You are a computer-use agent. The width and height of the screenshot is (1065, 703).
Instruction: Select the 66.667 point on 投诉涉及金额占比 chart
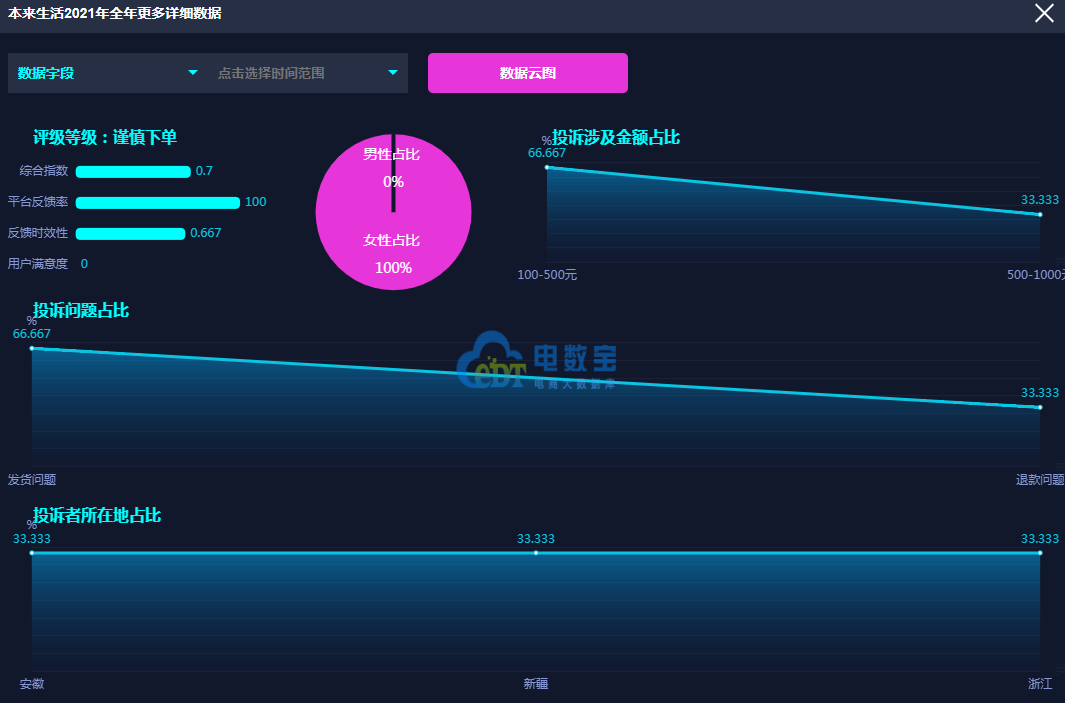click(547, 167)
